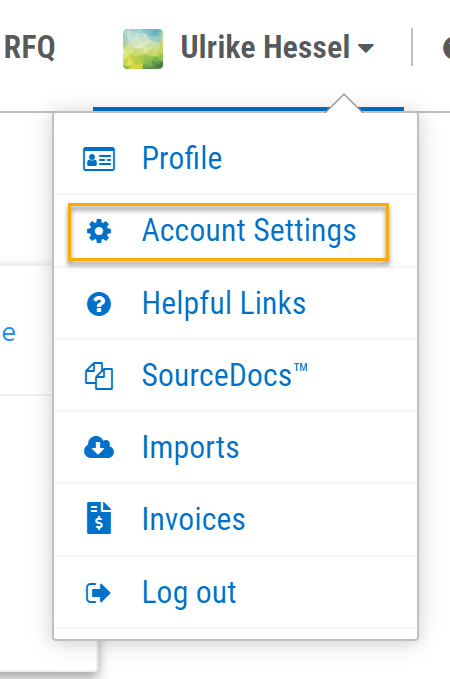Click the Imports cloud download icon
This screenshot has height=679, width=450.
point(99,447)
